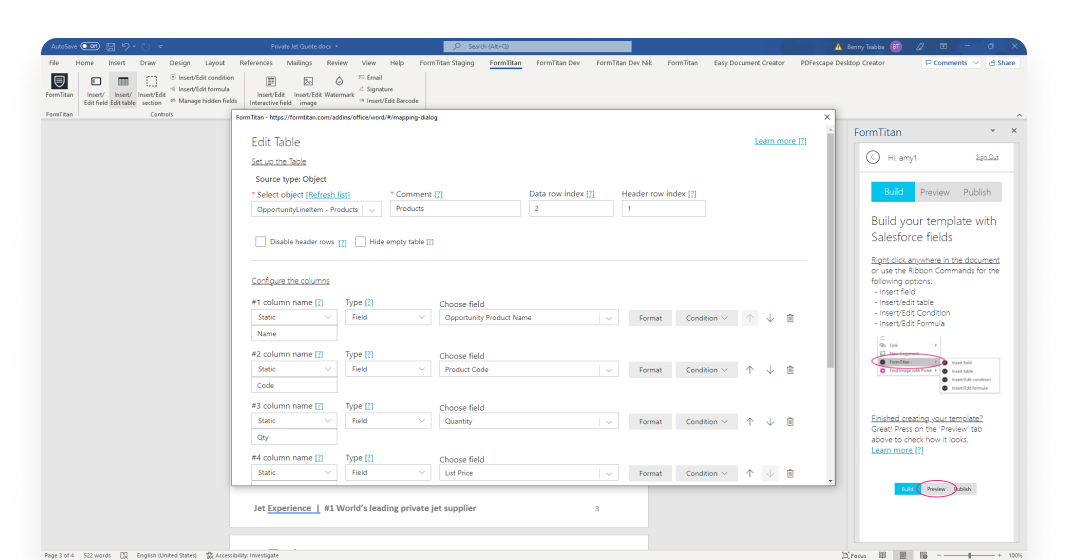Click the Insert/Edit table ribbon icon
The height and width of the screenshot is (560, 1068).
coord(123,83)
